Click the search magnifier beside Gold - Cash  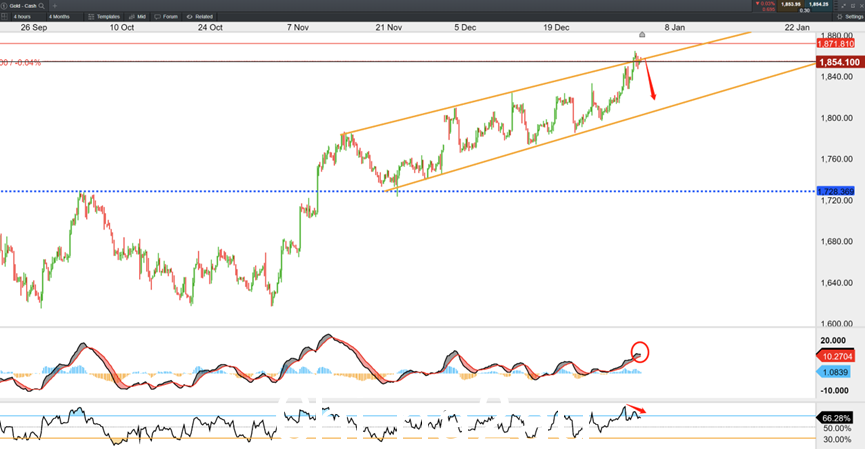tap(41, 6)
